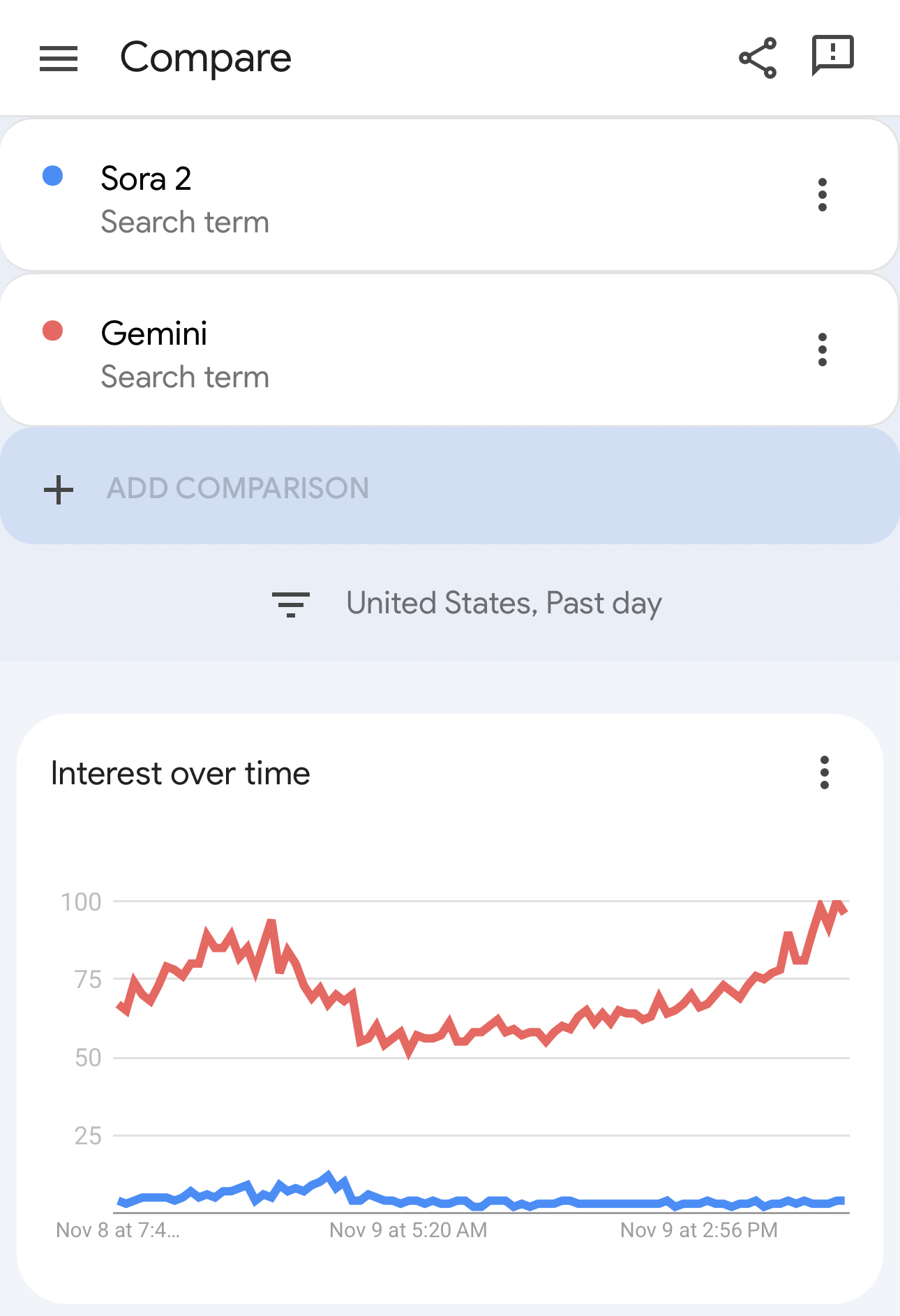900x1316 pixels.
Task: Click the ADD COMPARISON button
Action: pos(237,488)
